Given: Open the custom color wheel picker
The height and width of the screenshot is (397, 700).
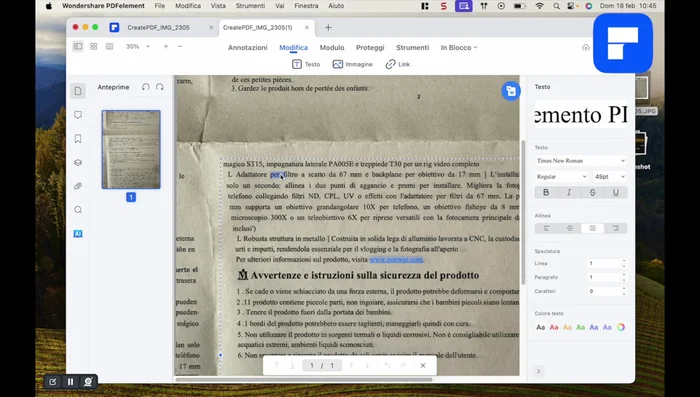Looking at the screenshot, I should coord(621,327).
